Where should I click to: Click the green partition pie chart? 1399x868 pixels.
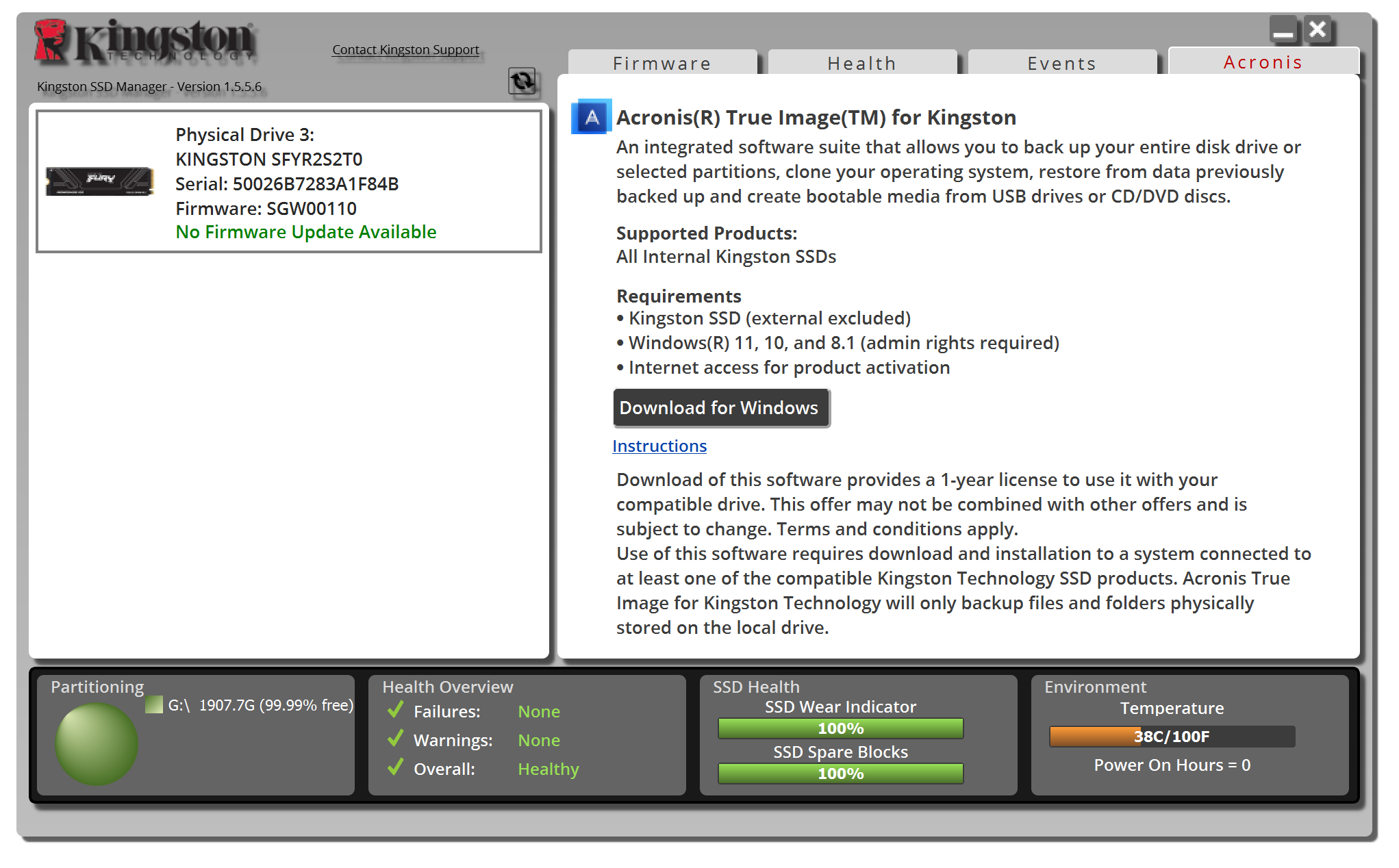click(x=97, y=743)
